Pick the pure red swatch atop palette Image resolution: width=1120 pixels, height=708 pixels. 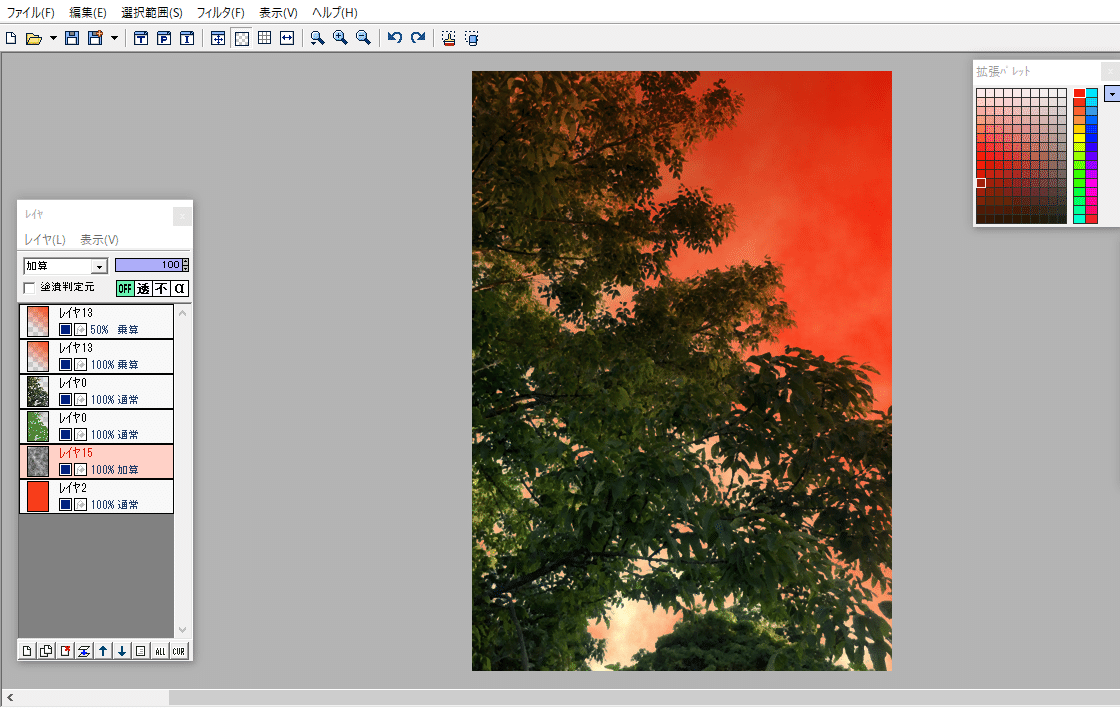(x=1079, y=93)
